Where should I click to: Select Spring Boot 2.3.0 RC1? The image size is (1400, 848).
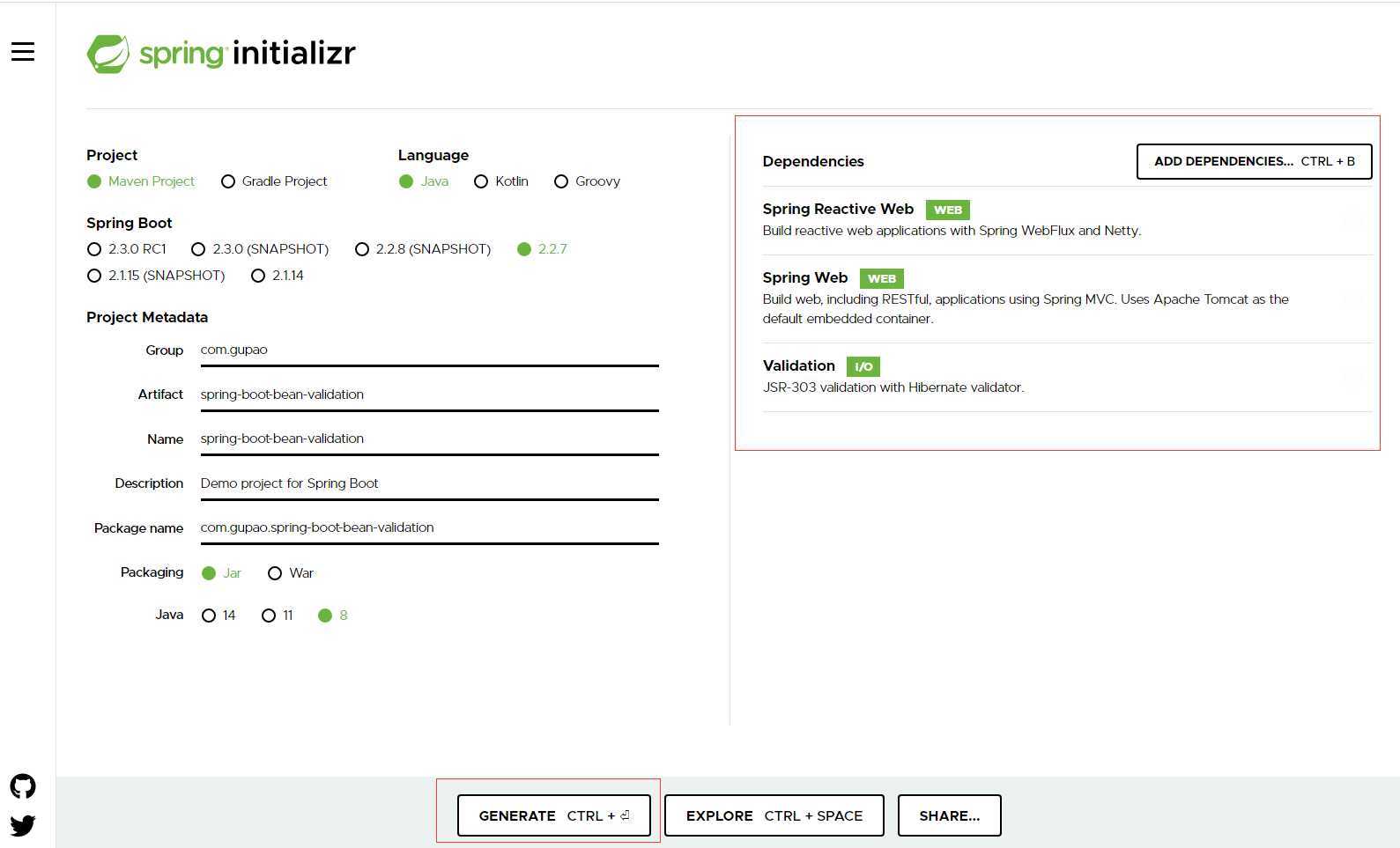tap(127, 249)
